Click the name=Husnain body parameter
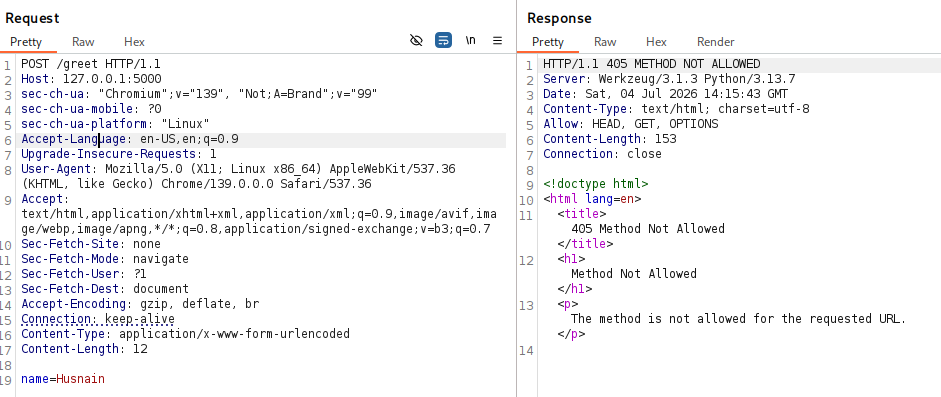This screenshot has height=397, width=941. pyautogui.click(x=63, y=379)
